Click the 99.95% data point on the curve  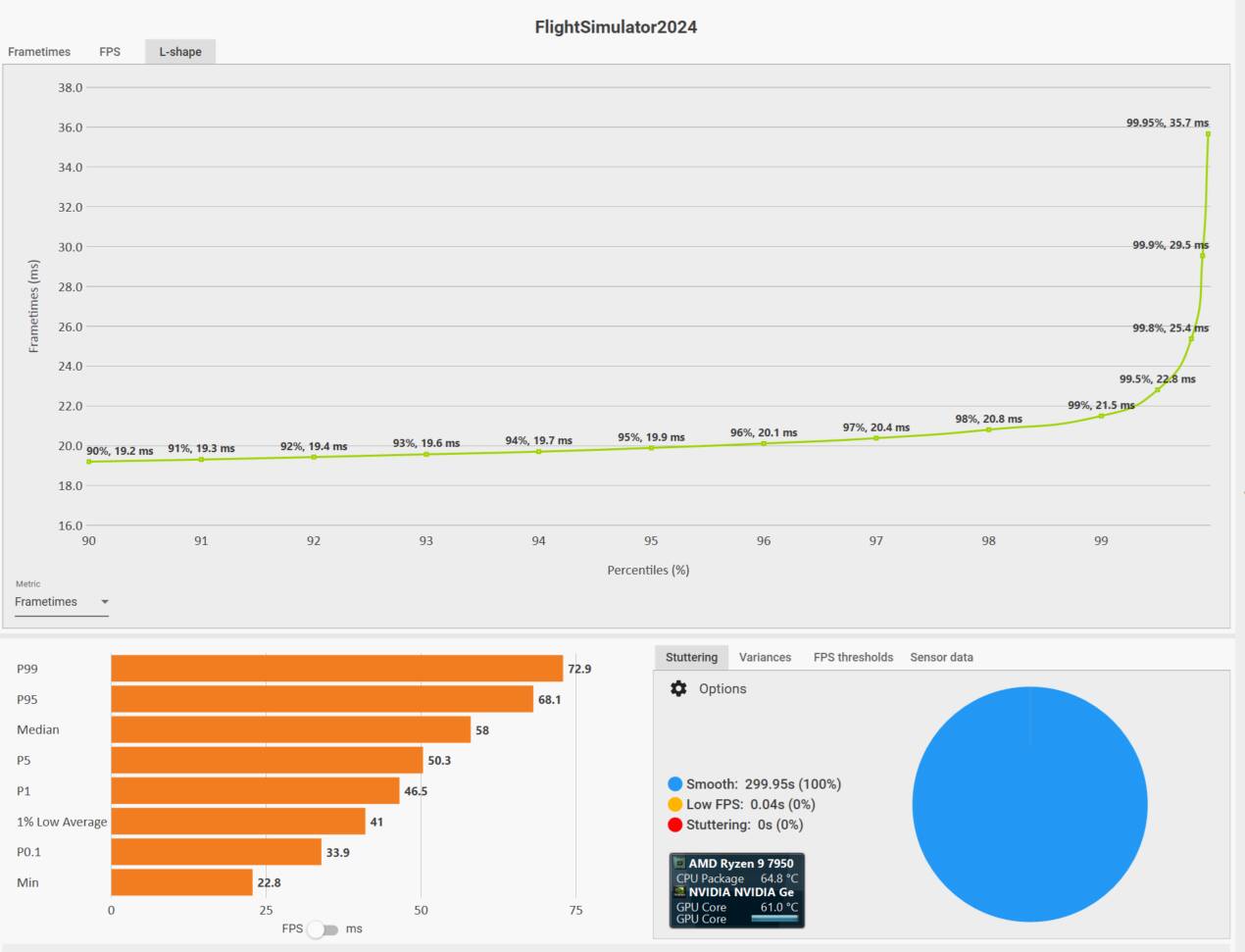(1208, 134)
